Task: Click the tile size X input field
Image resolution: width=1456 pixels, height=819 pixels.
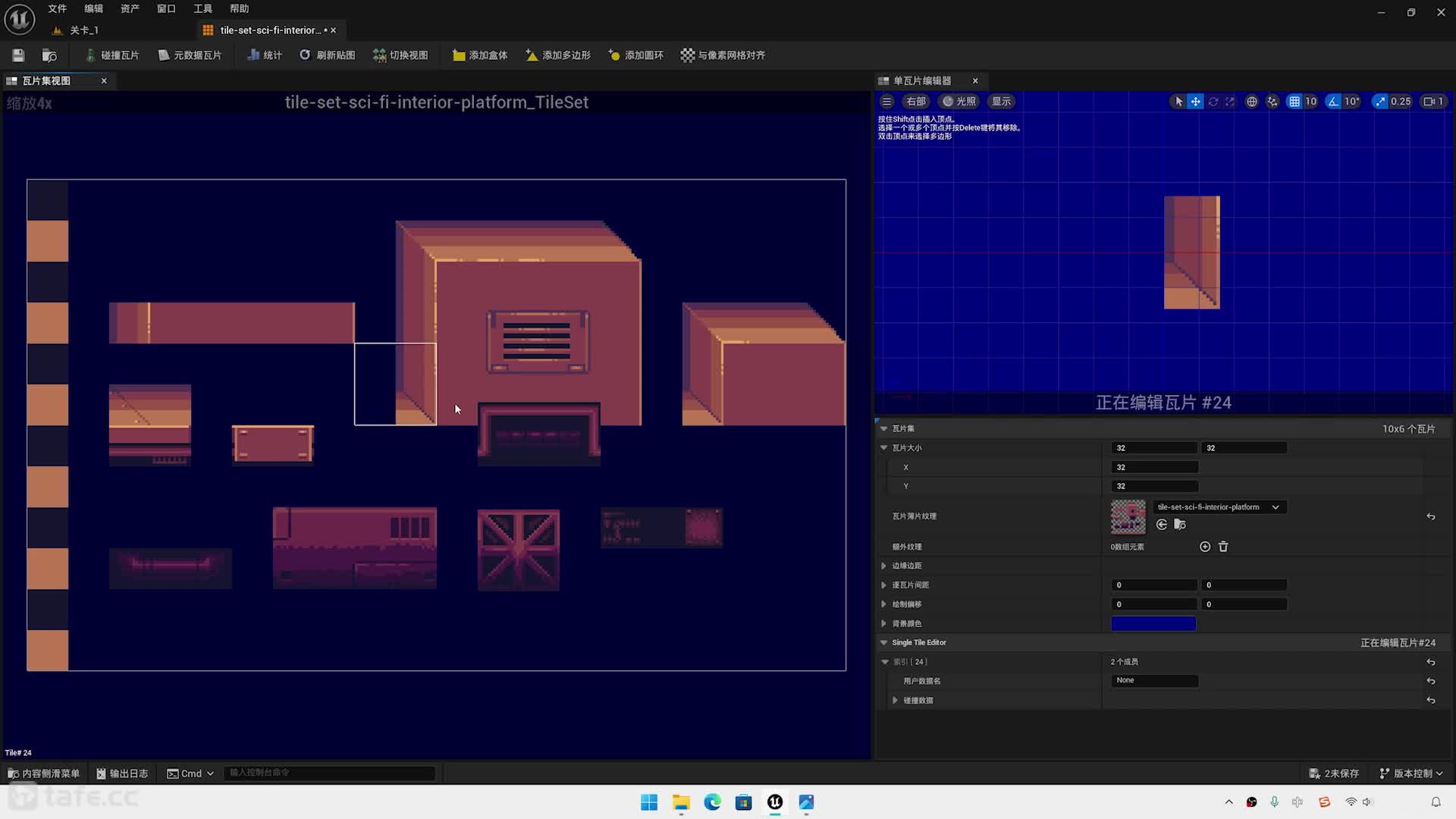Action: [1154, 467]
